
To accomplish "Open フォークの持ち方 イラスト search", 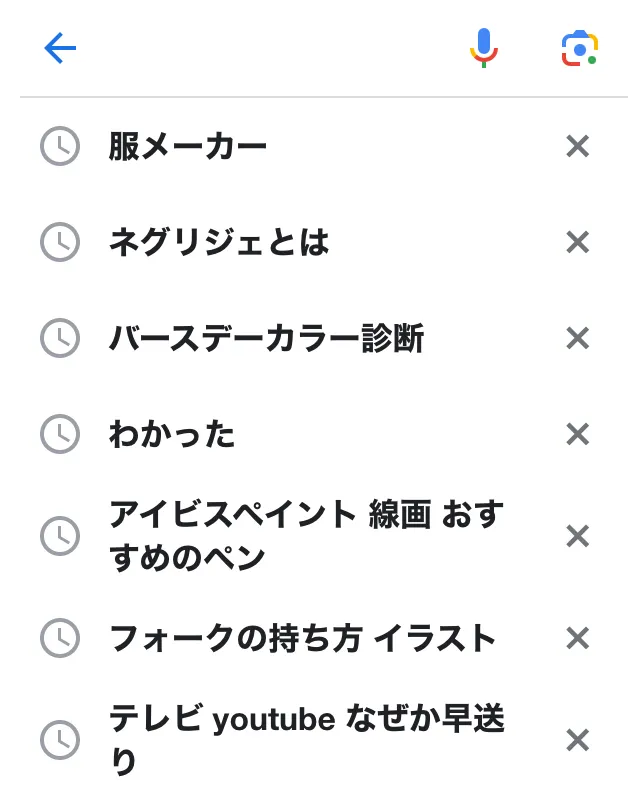I will (302, 638).
